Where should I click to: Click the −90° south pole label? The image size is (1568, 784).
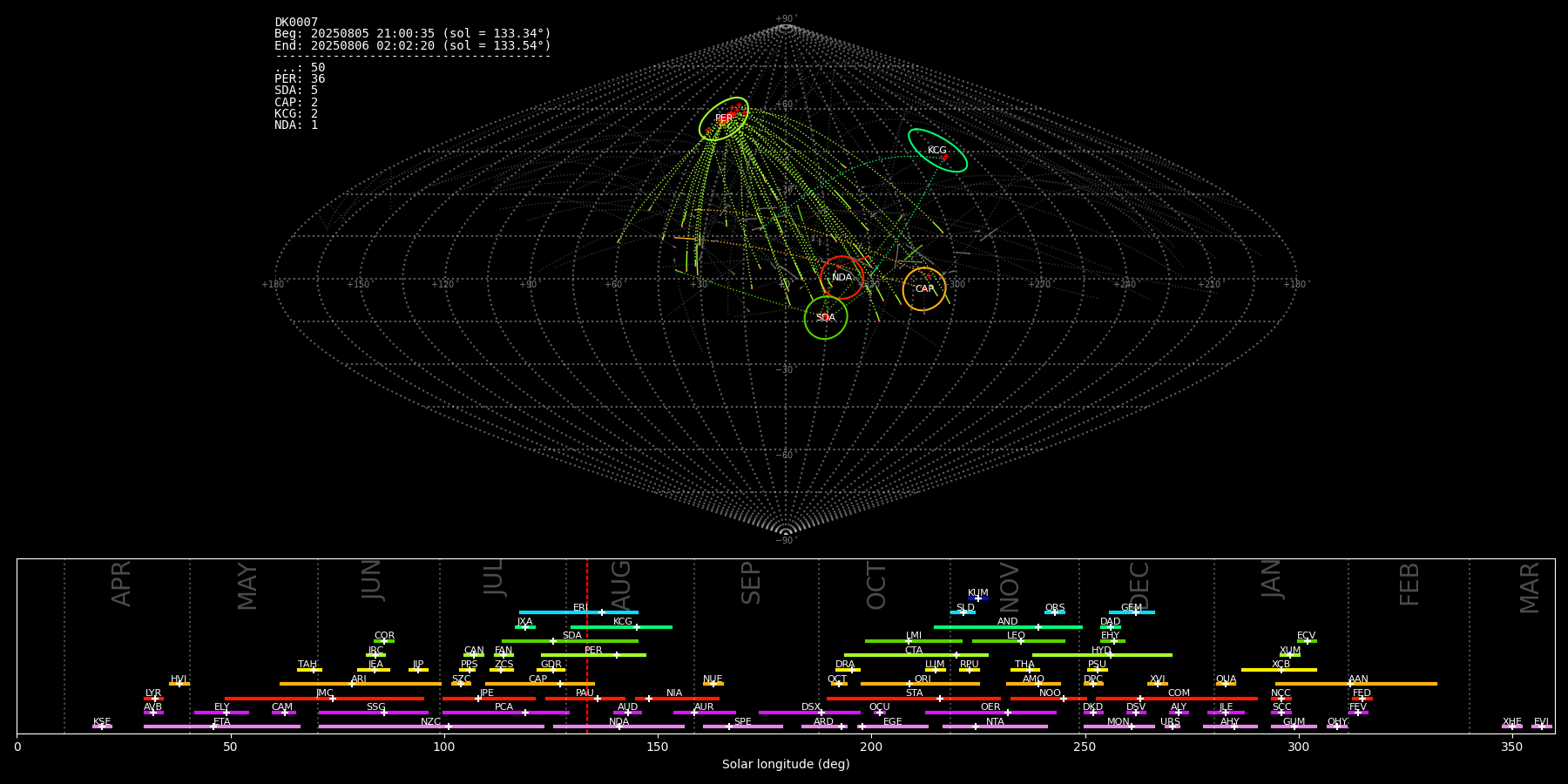point(786,541)
